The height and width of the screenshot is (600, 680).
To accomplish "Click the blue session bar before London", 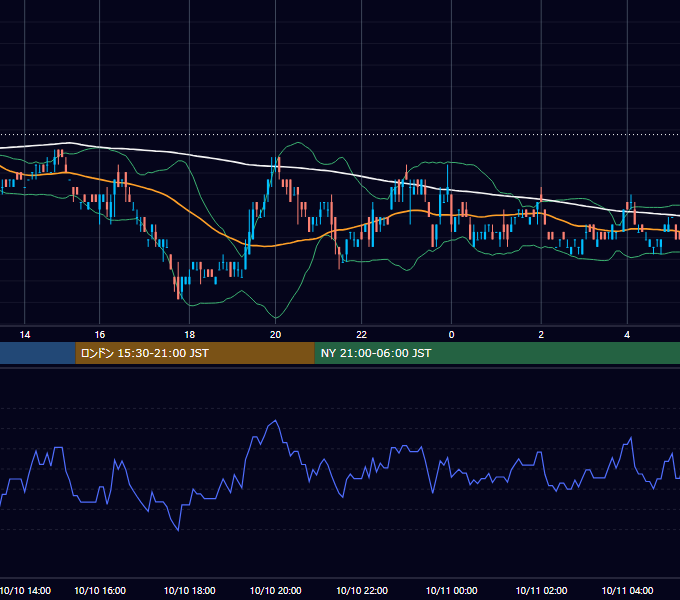I will (x=38, y=353).
